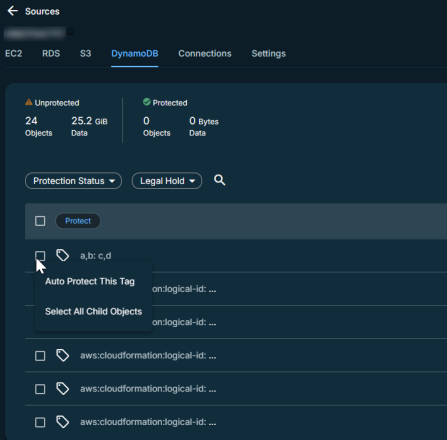This screenshot has width=447, height=440.
Task: Switch to the EC2 tab
Action: [14, 54]
